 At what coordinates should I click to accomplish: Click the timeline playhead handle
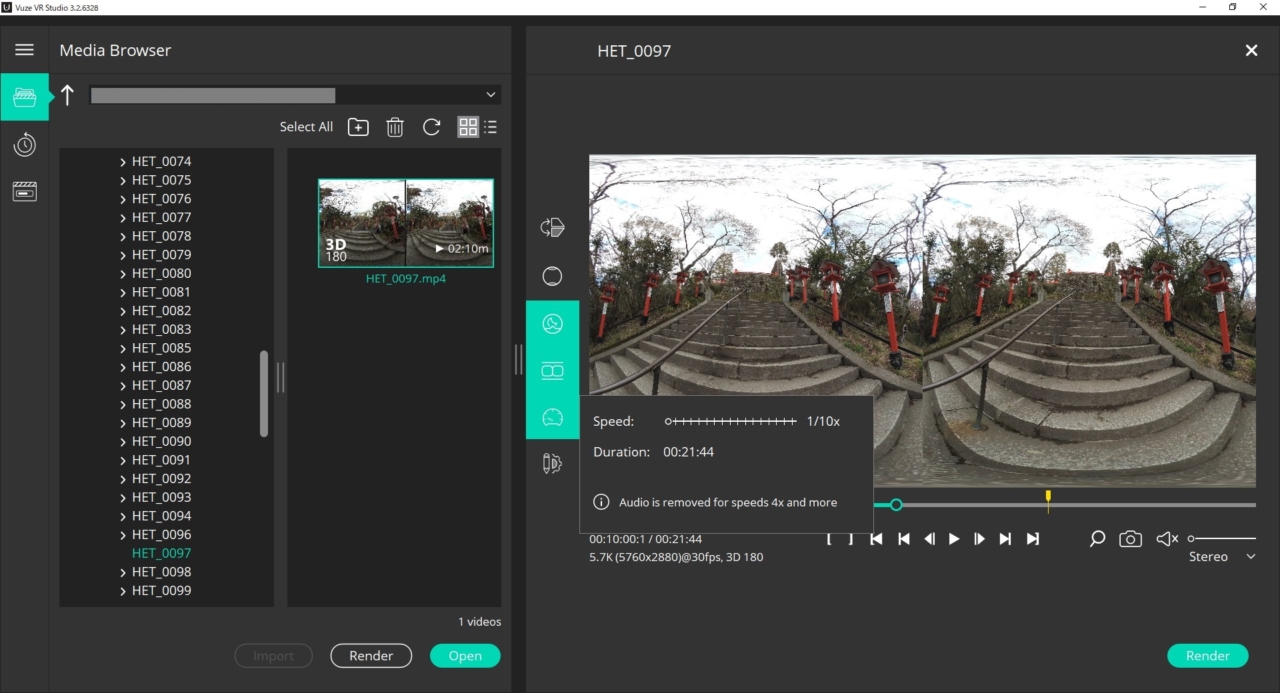pyautogui.click(x=896, y=505)
